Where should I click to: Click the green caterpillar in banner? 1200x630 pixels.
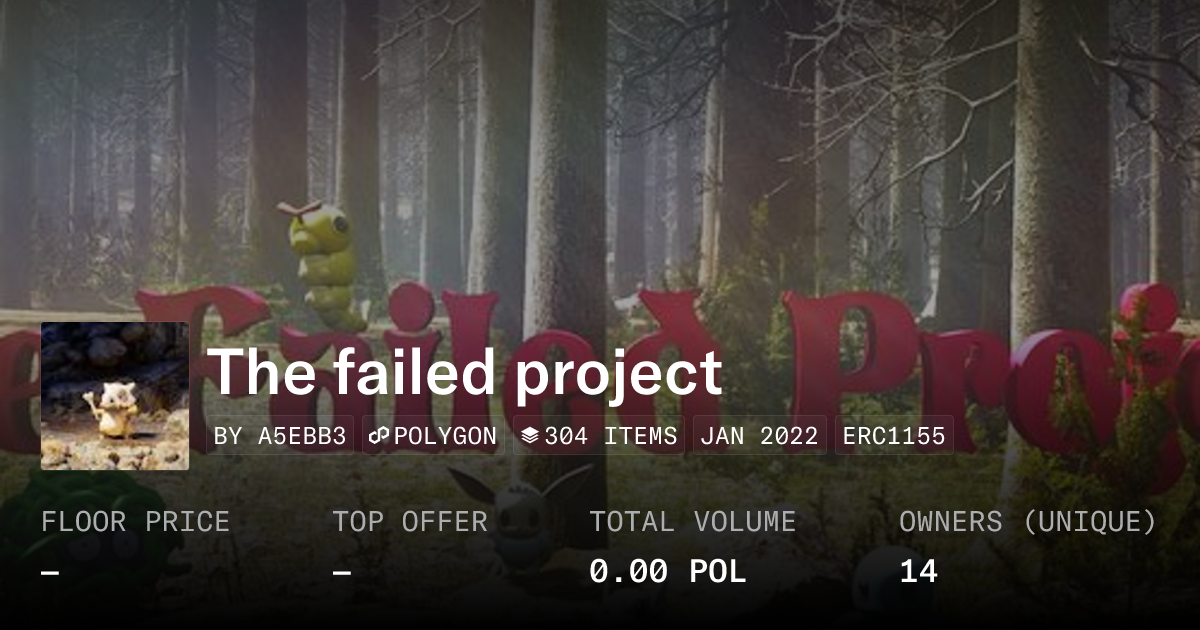pyautogui.click(x=322, y=257)
